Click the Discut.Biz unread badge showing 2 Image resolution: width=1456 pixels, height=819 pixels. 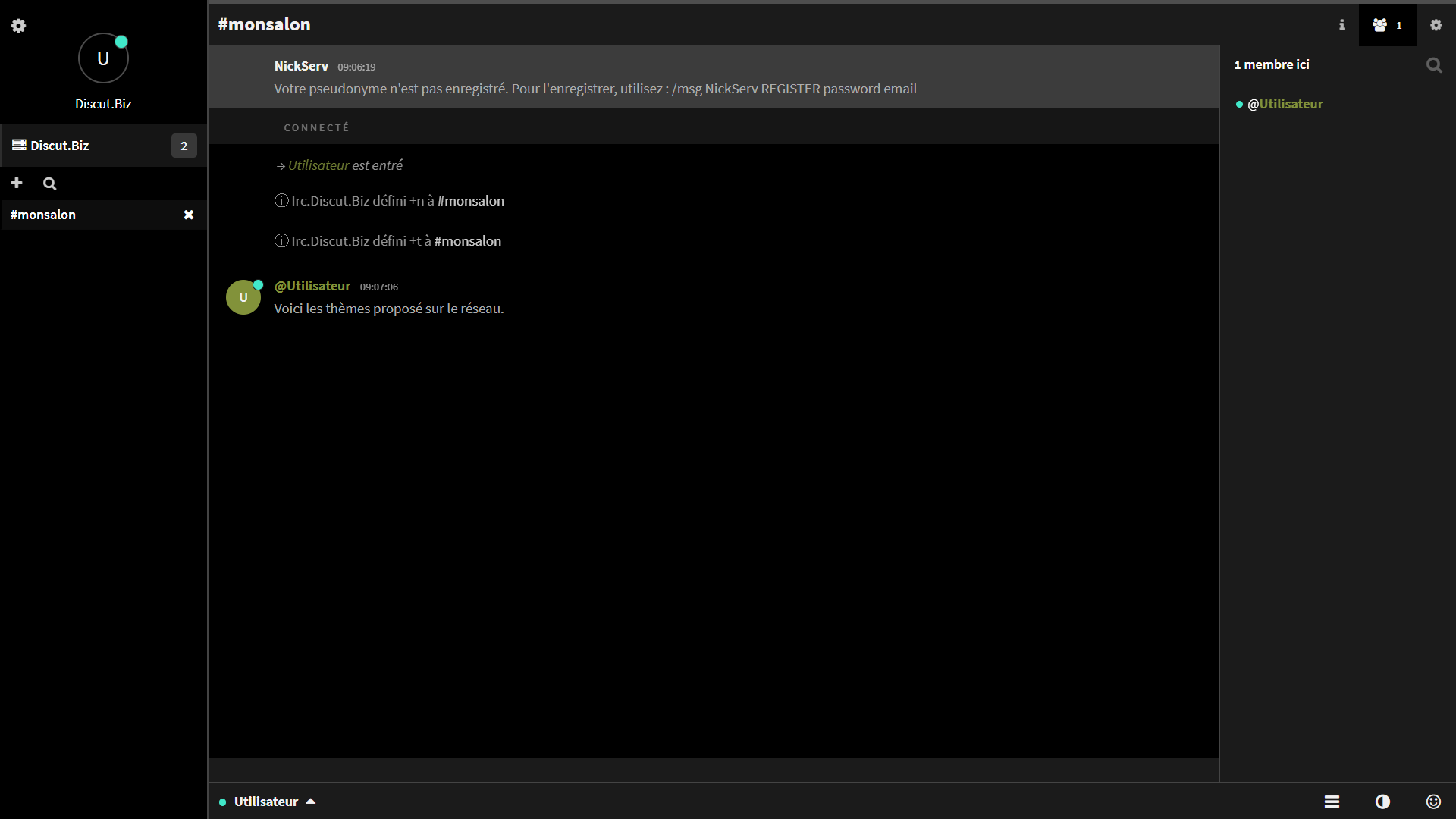click(x=184, y=146)
